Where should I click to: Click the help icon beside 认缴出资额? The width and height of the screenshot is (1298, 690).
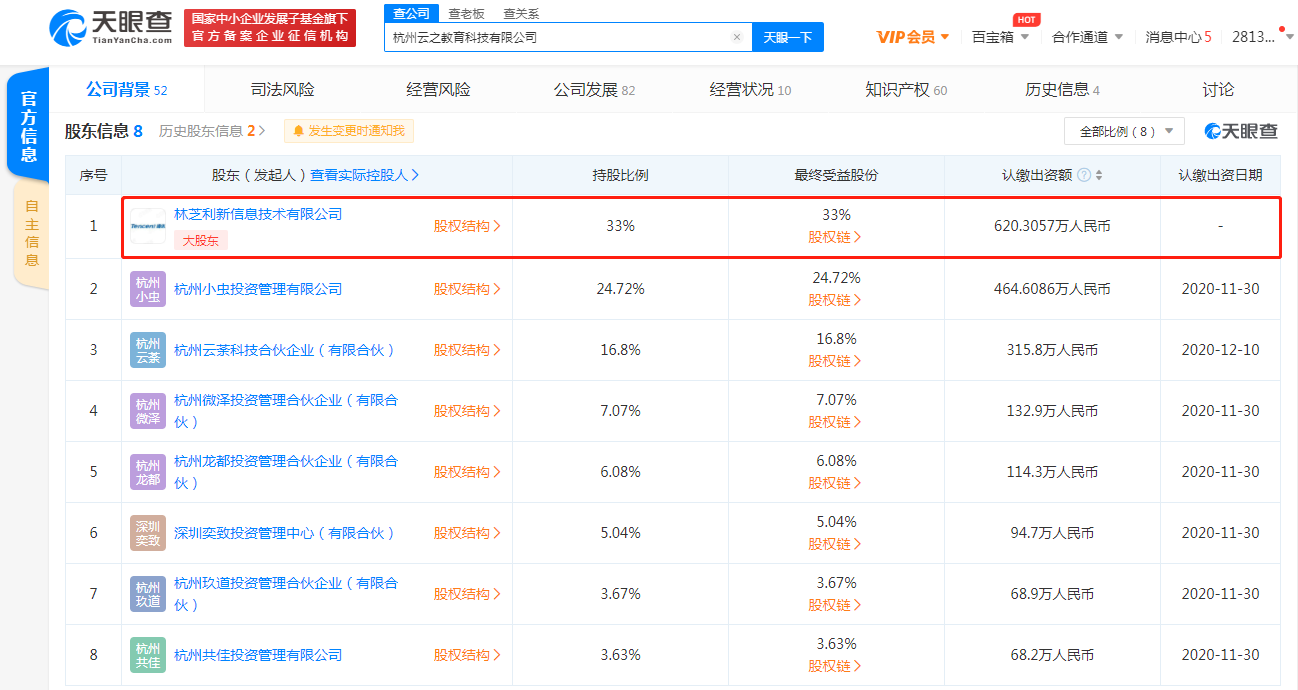pos(1084,175)
